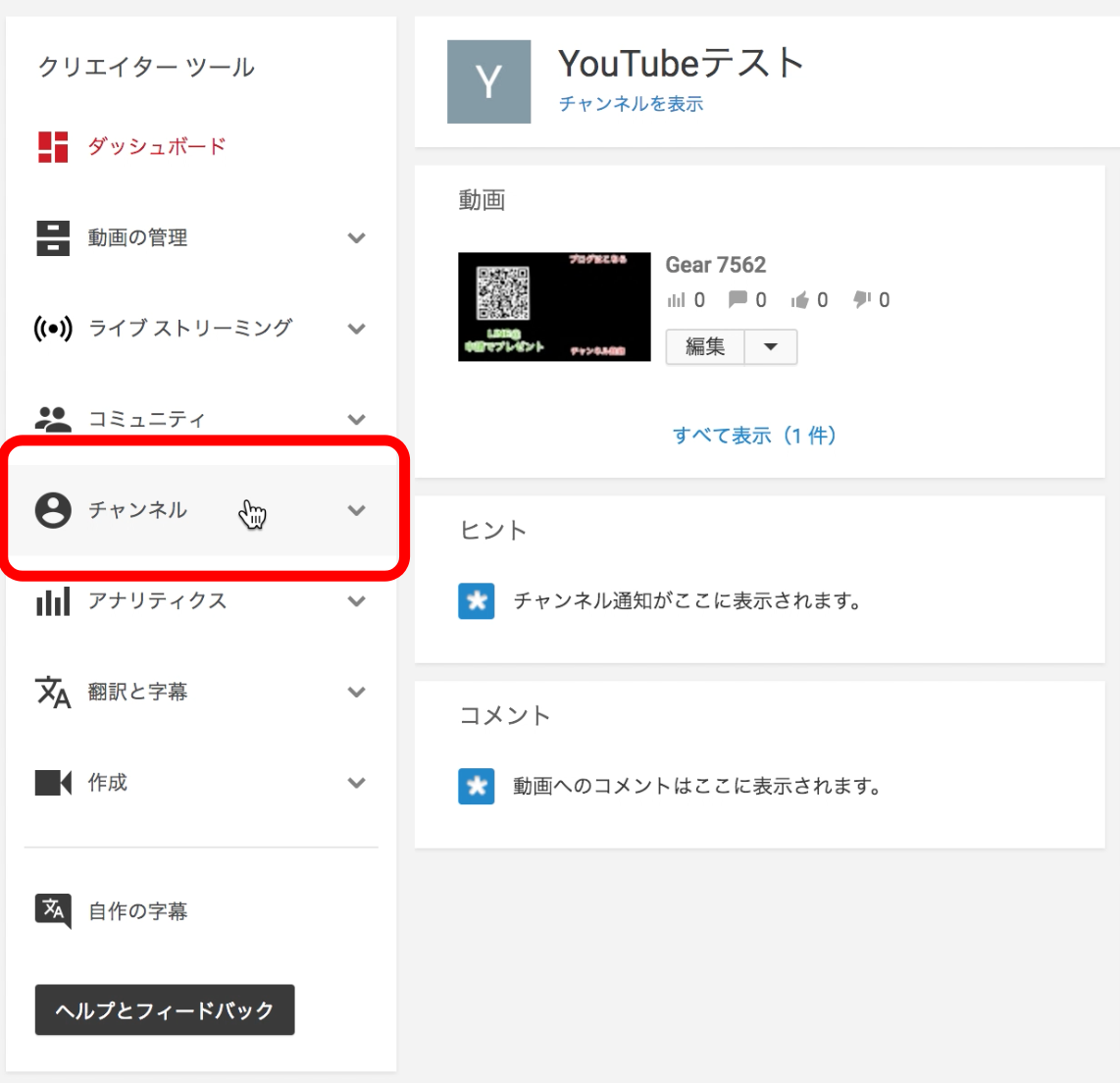Click the 動画の管理 video manager icon
The width and height of the screenshot is (1120, 1083).
[53, 238]
